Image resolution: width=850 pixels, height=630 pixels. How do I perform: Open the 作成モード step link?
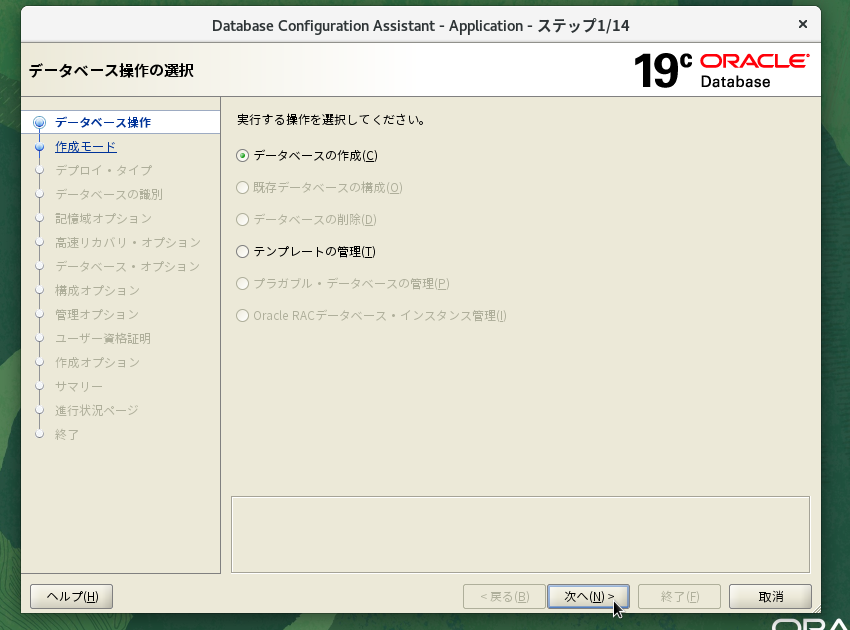tap(86, 146)
